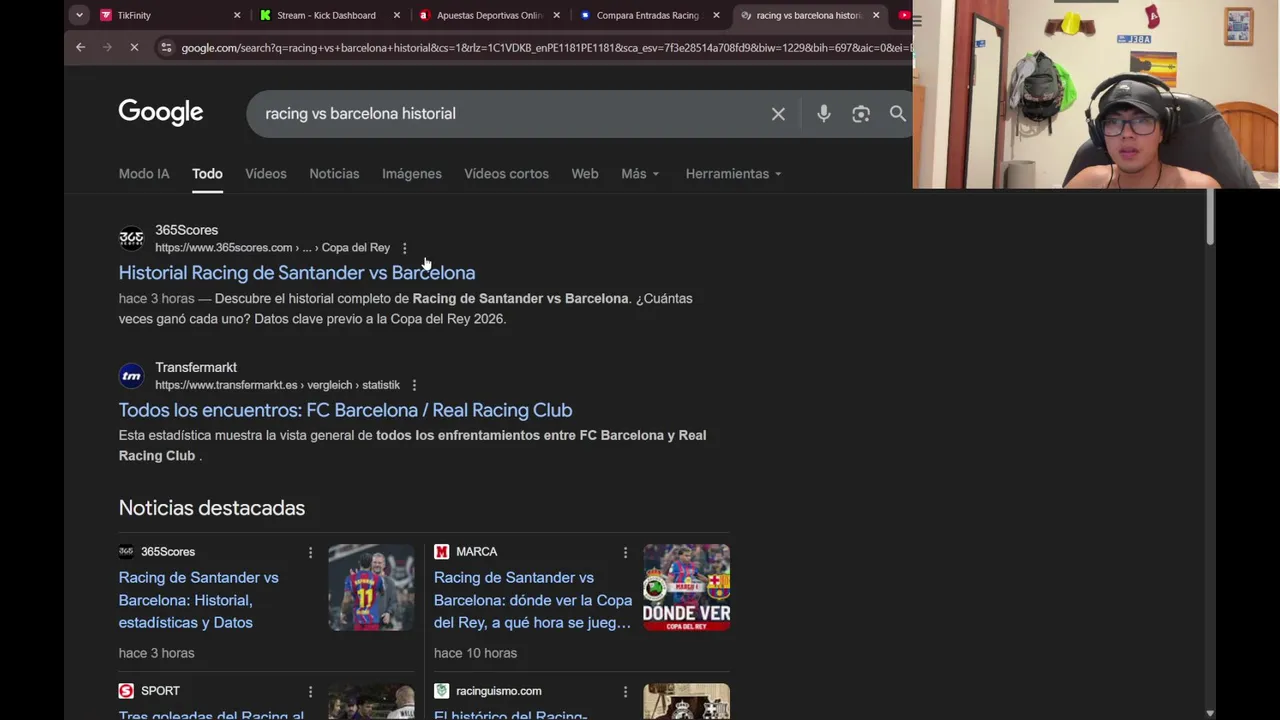Open SPORT news Tres goleadas del Racing
Viewport: 1280px width, 720px height.
point(211,714)
